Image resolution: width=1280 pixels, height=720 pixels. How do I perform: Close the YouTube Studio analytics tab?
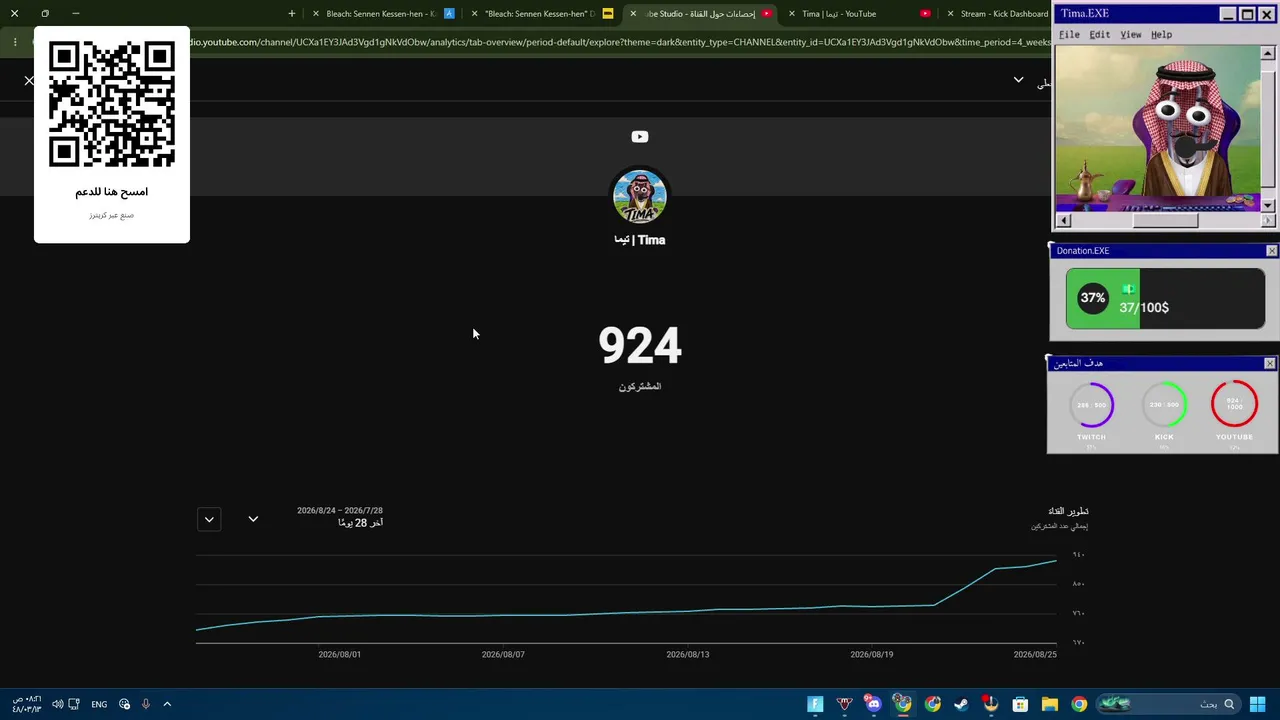click(x=633, y=14)
